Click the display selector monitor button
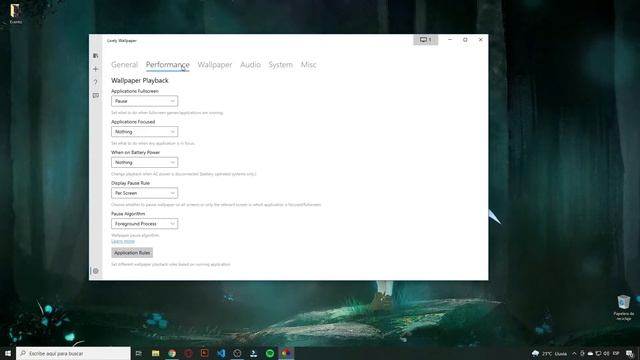This screenshot has width=640, height=360. point(425,40)
